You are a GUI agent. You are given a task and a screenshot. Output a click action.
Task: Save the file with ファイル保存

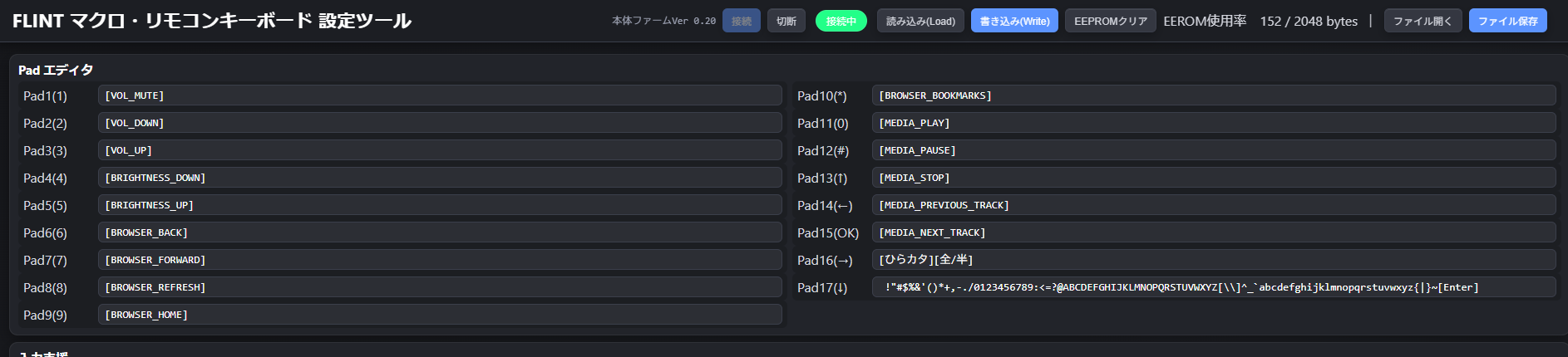(1507, 21)
